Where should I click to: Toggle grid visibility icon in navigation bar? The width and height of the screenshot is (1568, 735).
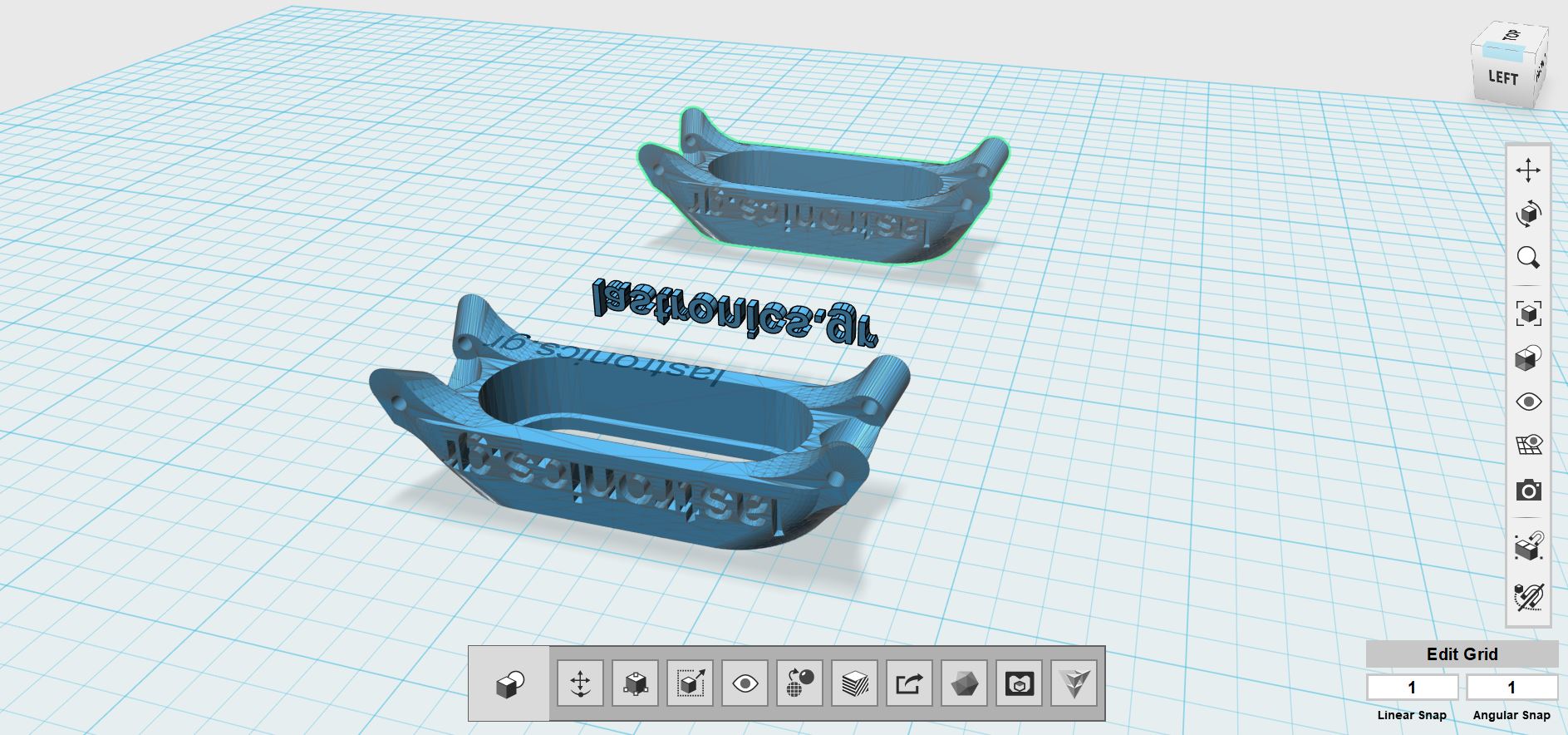1527,445
